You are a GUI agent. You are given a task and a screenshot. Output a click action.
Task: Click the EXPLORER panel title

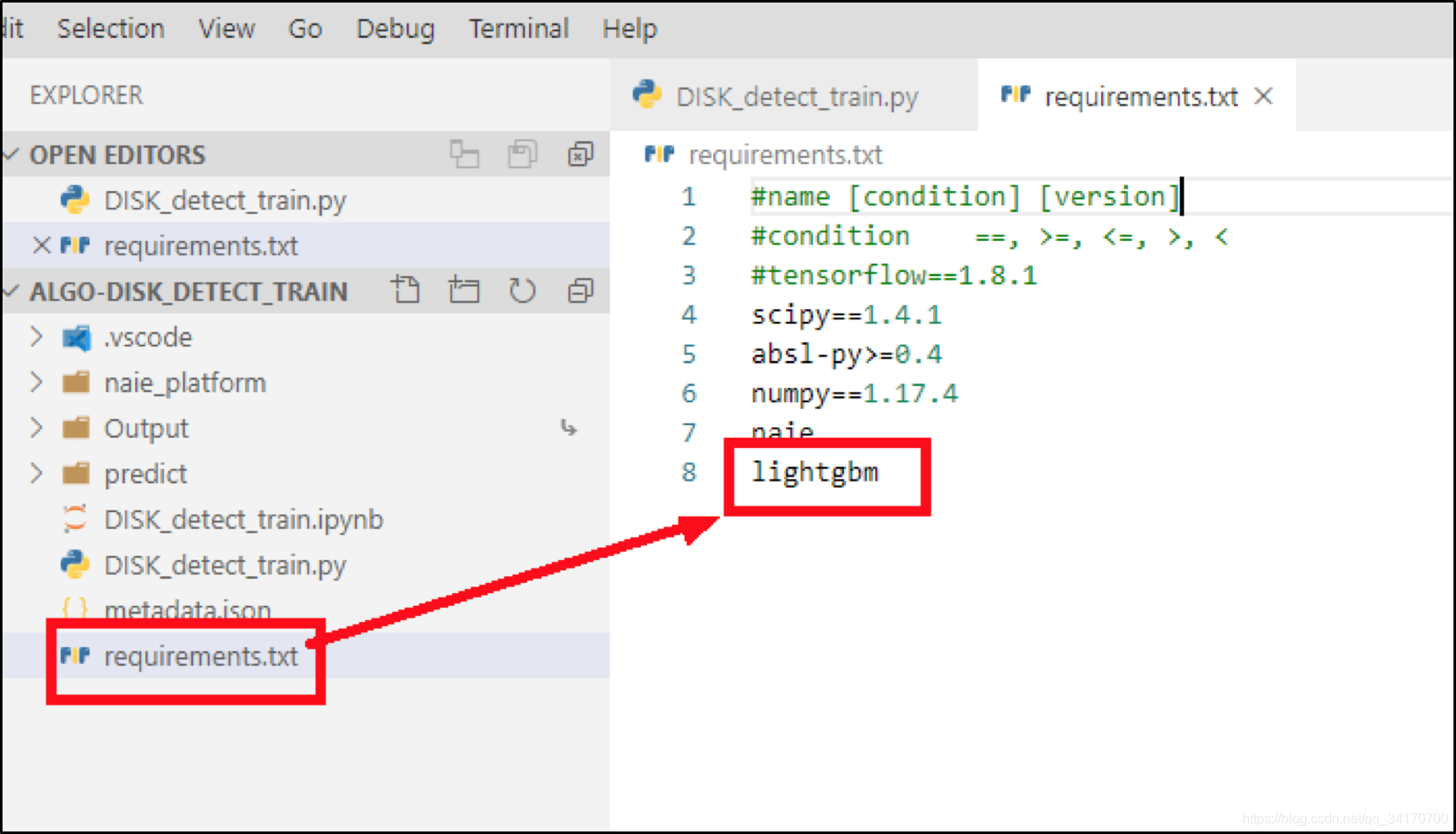tap(86, 95)
